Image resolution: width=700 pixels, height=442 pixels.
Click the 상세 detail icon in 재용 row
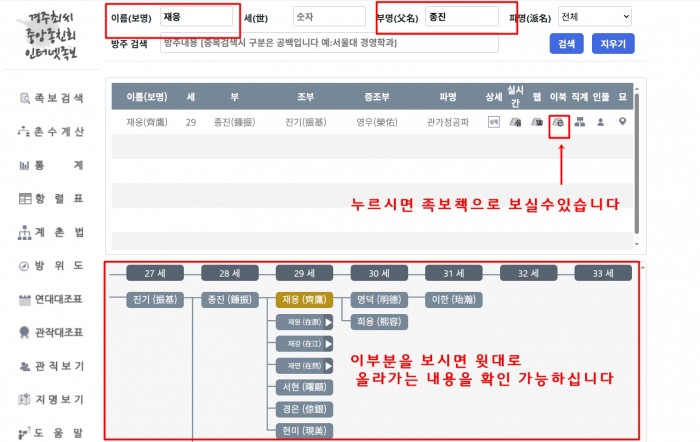[x=493, y=122]
